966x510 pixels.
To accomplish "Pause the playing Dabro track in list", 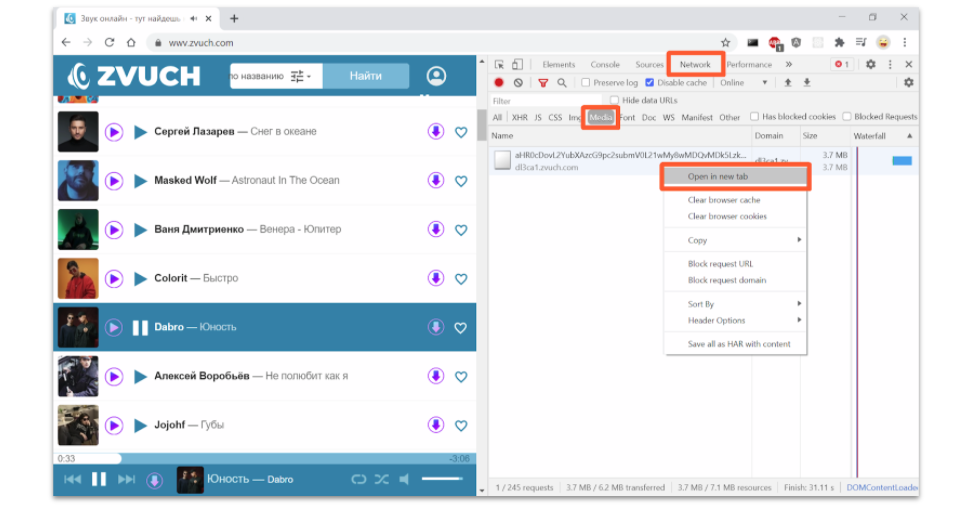I will click(140, 328).
